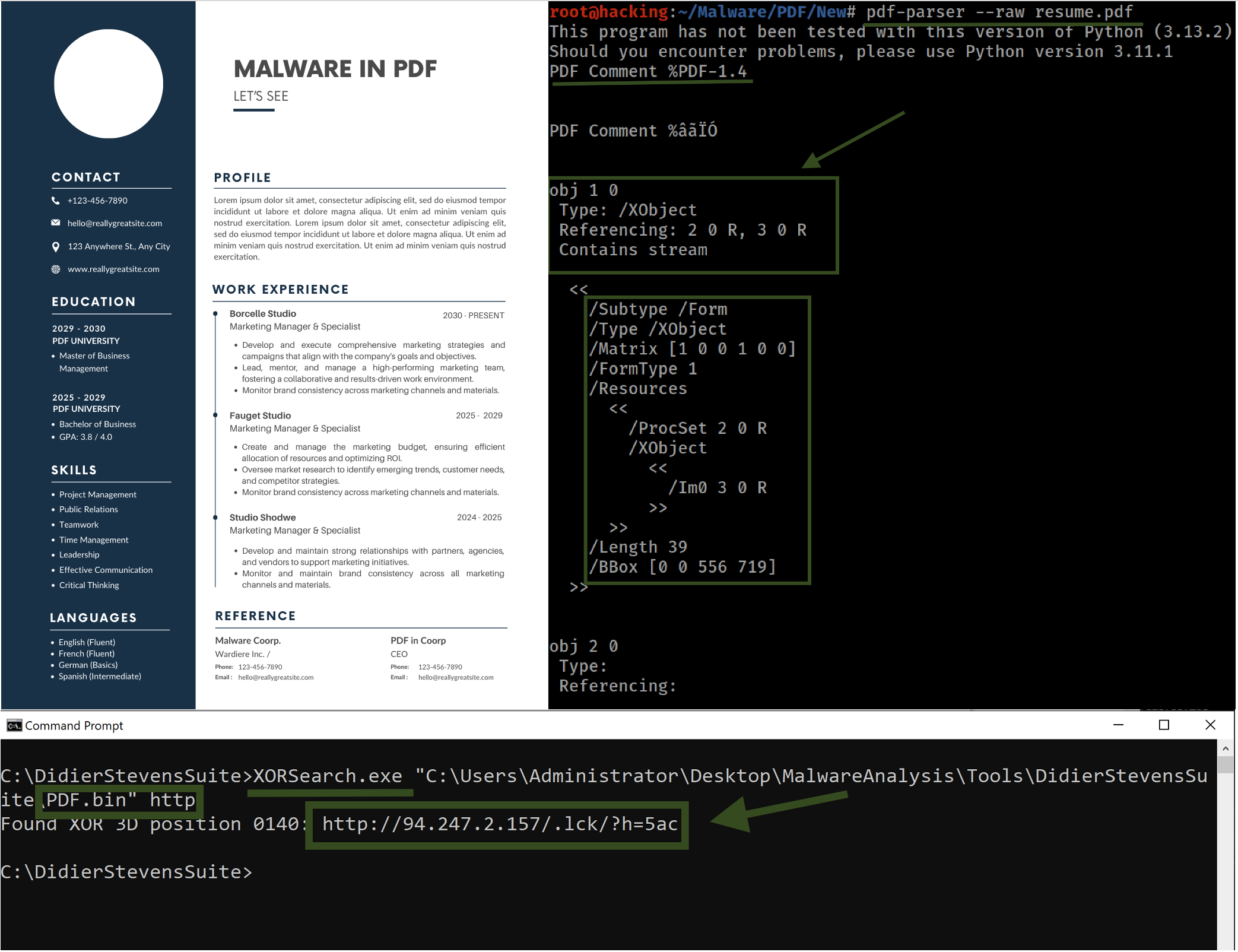Click the phone icon in resume contact
The height and width of the screenshot is (952, 1238).
point(56,201)
